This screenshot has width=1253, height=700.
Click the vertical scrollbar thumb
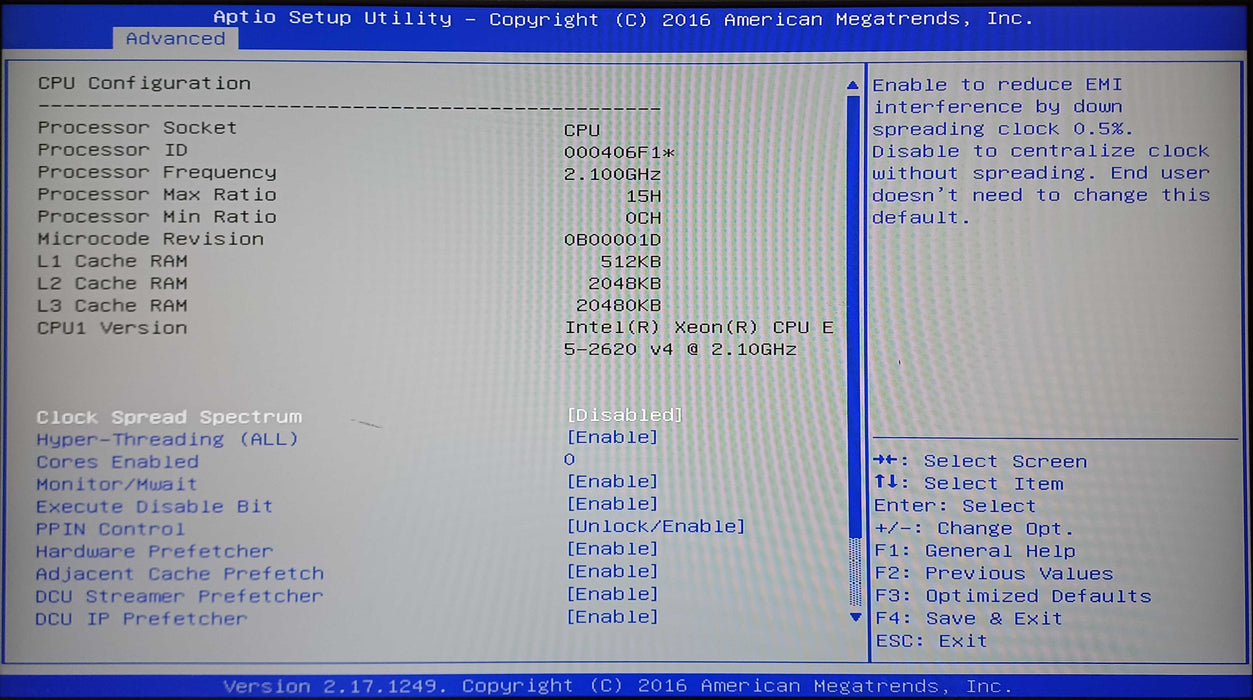click(x=853, y=315)
